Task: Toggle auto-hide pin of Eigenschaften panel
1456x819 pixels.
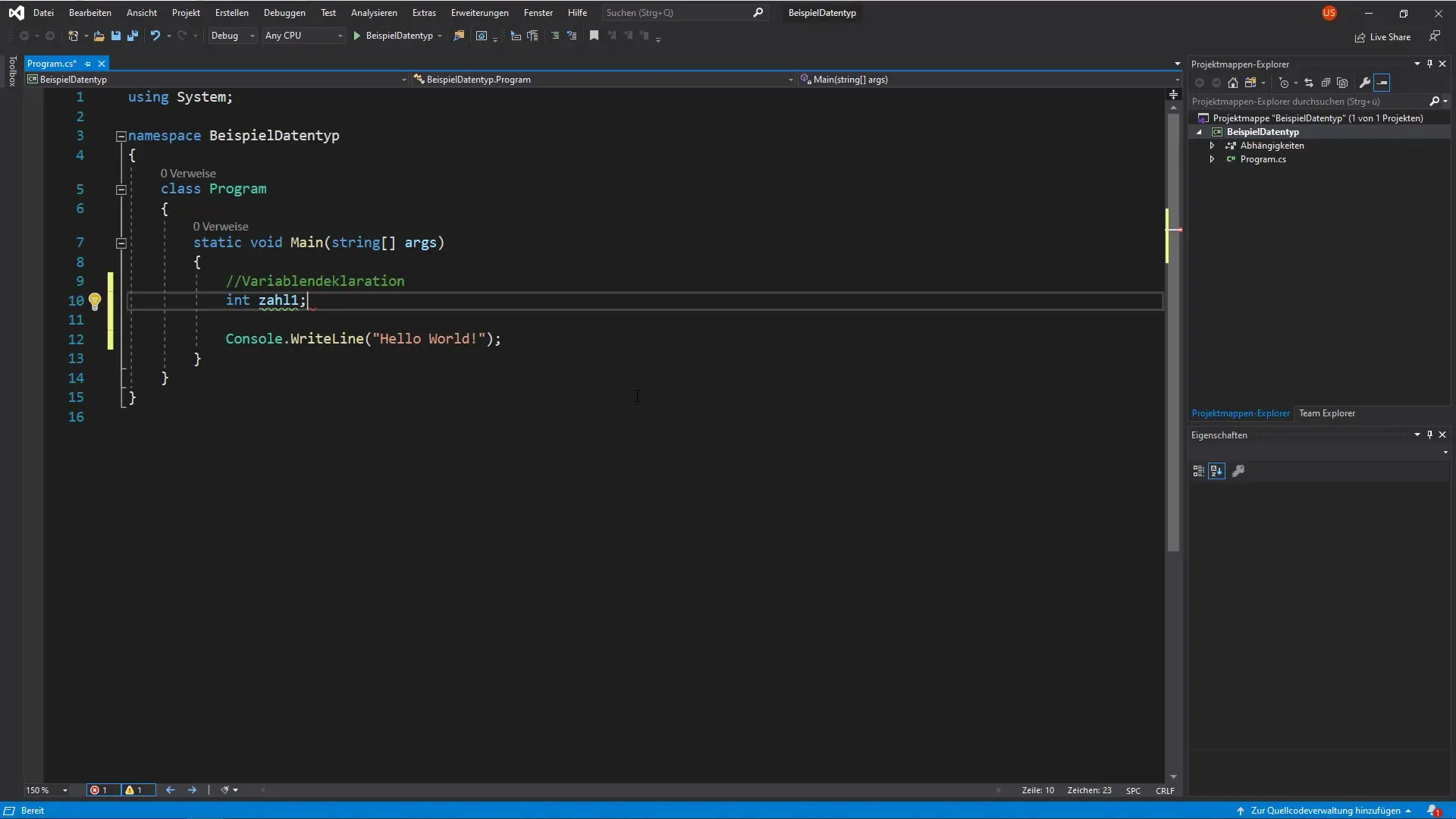Action: (1429, 435)
